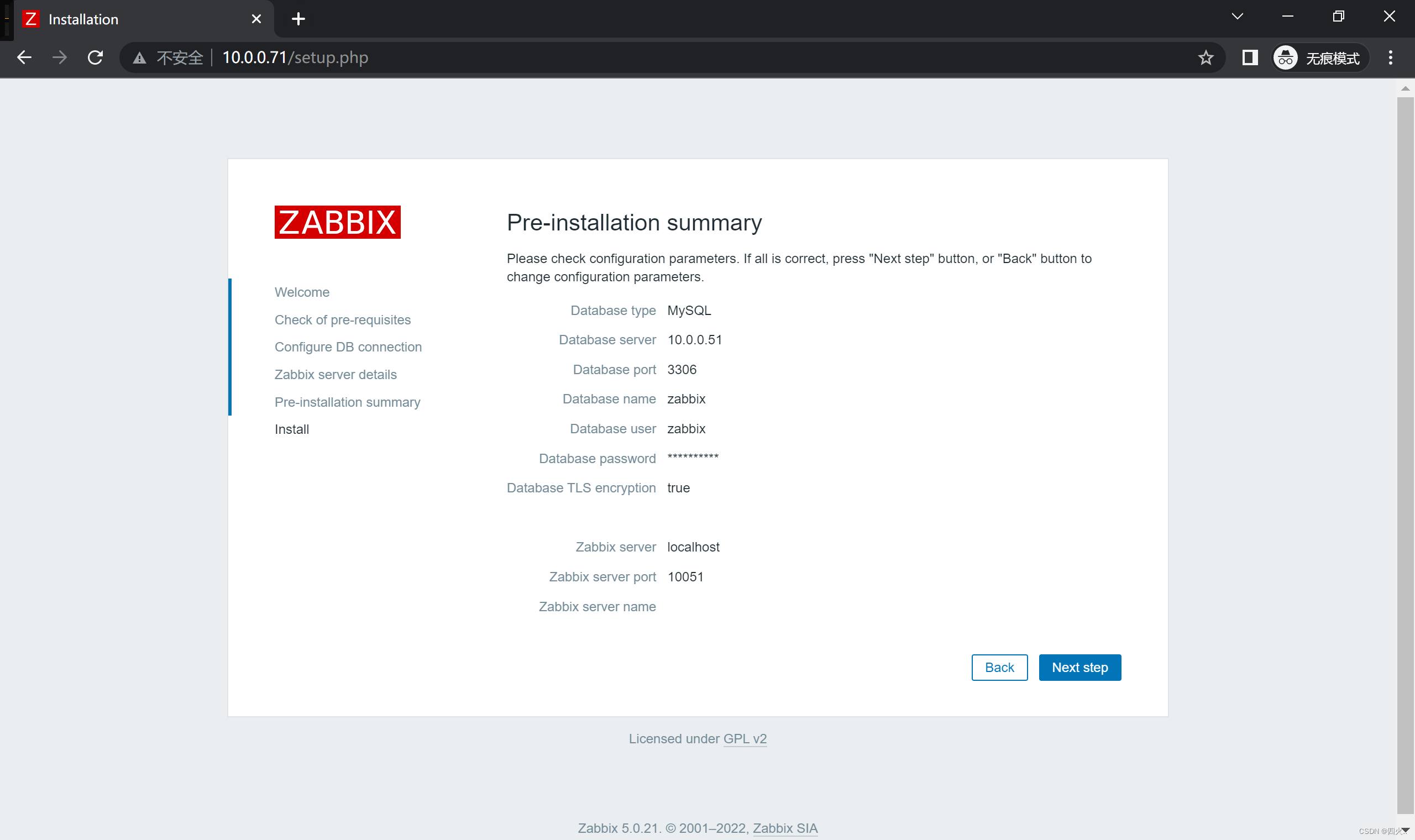Click the MySQL database type value
The width and height of the screenshot is (1415, 840).
(689, 310)
